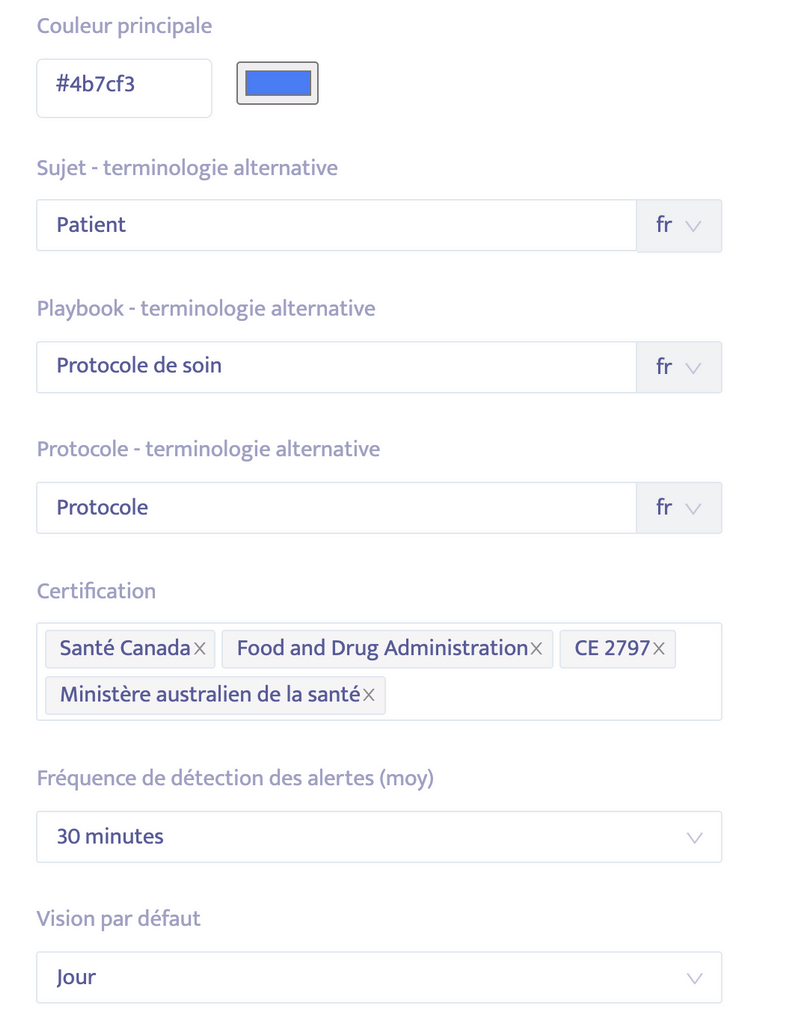Open language dropdown for Protocole terminology

(679, 508)
